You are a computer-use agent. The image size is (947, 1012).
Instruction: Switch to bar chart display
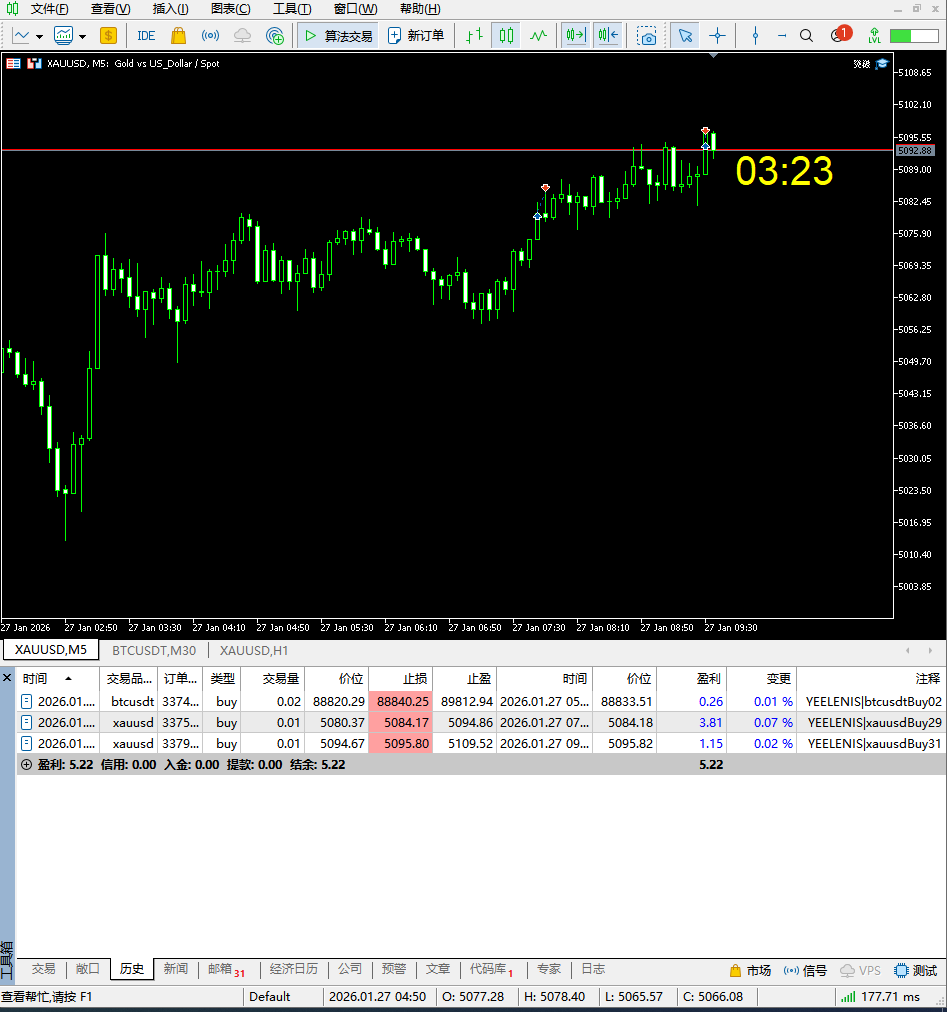coord(474,35)
